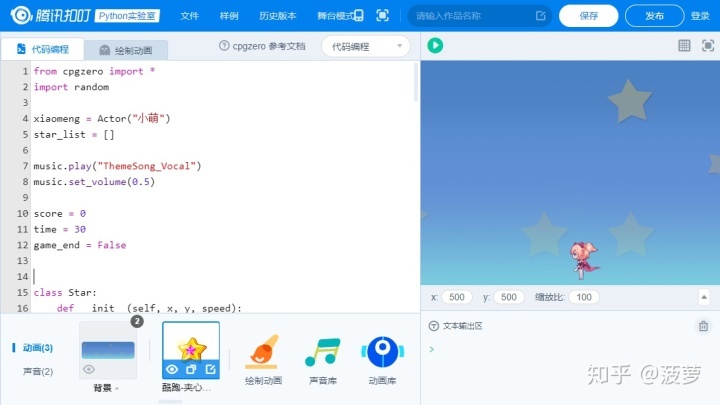720x405 pixels.
Task: Click the line "score = 0"
Action: pyautogui.click(x=60, y=214)
